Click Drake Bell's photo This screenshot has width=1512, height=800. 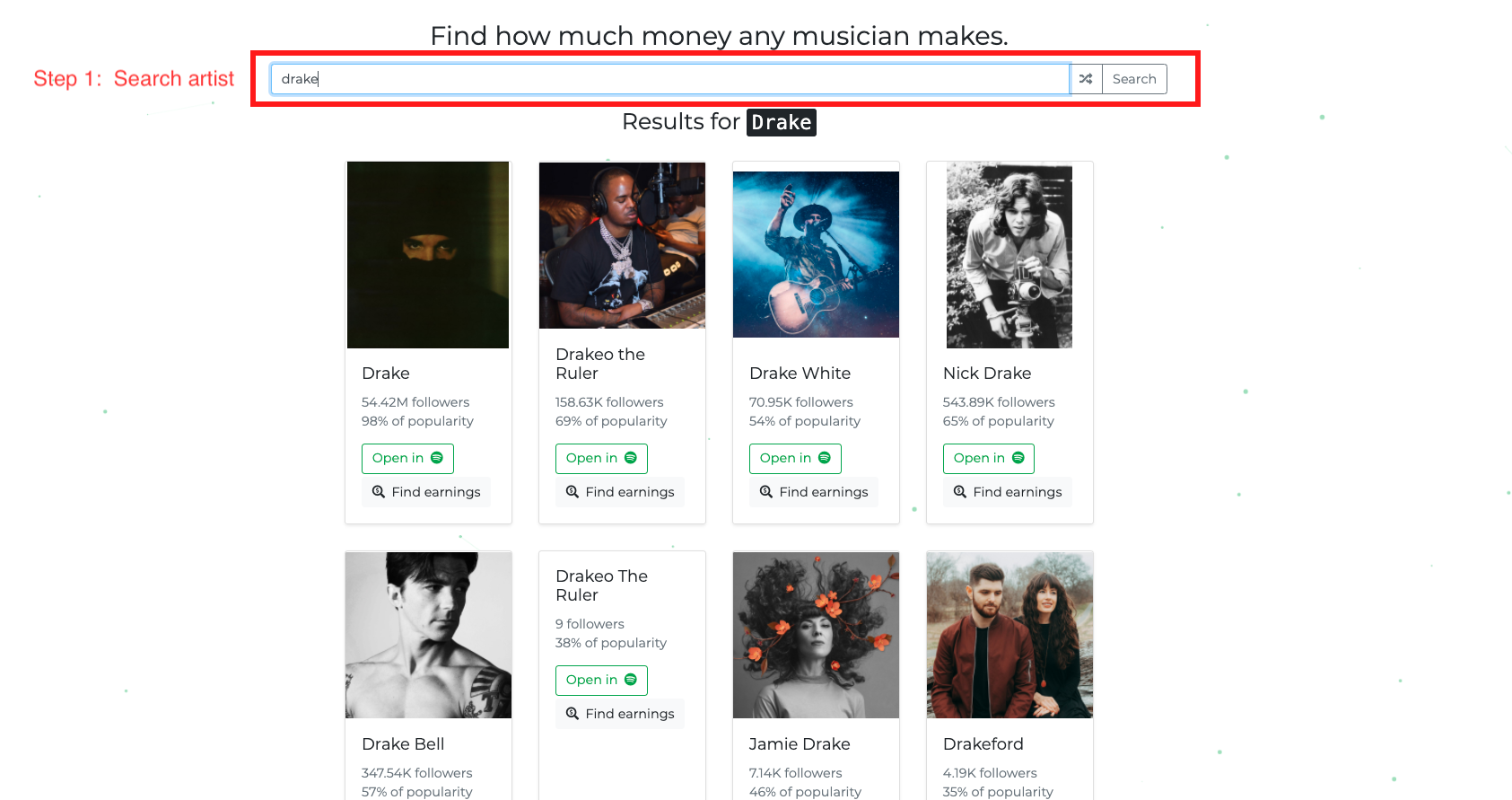click(428, 635)
